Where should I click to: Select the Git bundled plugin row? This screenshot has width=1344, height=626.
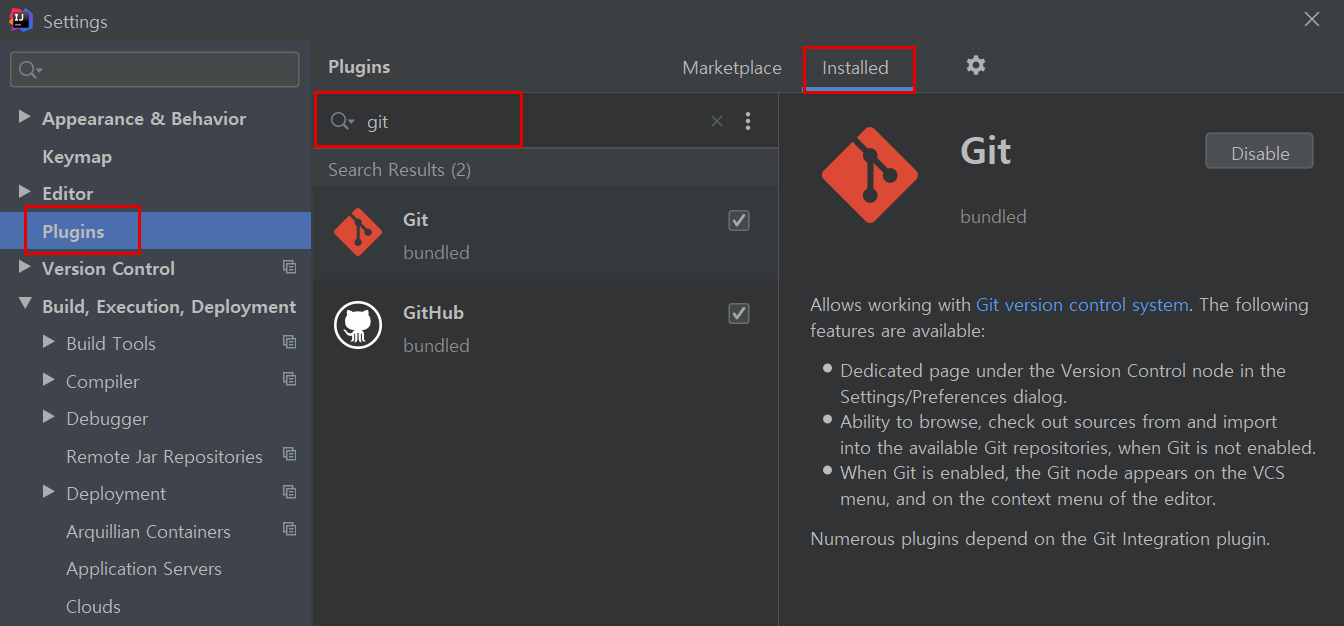point(545,232)
